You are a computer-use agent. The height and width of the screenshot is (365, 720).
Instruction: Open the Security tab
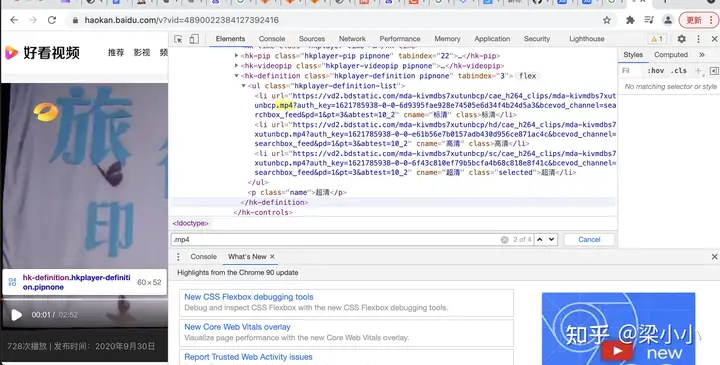[x=537, y=39]
